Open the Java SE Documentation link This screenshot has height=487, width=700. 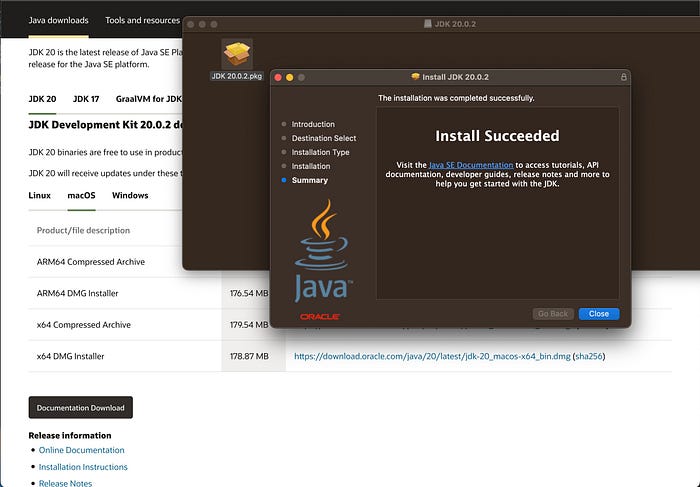point(471,165)
